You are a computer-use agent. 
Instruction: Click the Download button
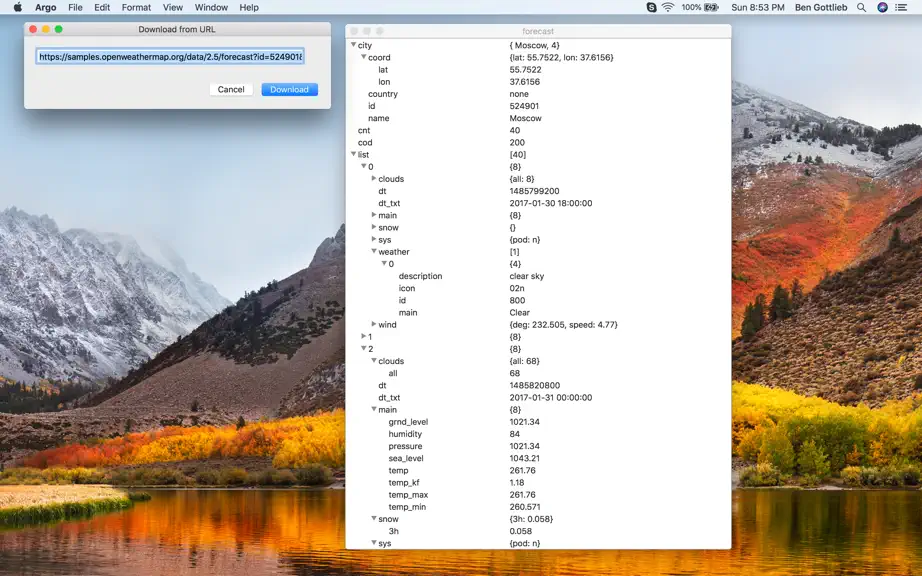click(289, 89)
